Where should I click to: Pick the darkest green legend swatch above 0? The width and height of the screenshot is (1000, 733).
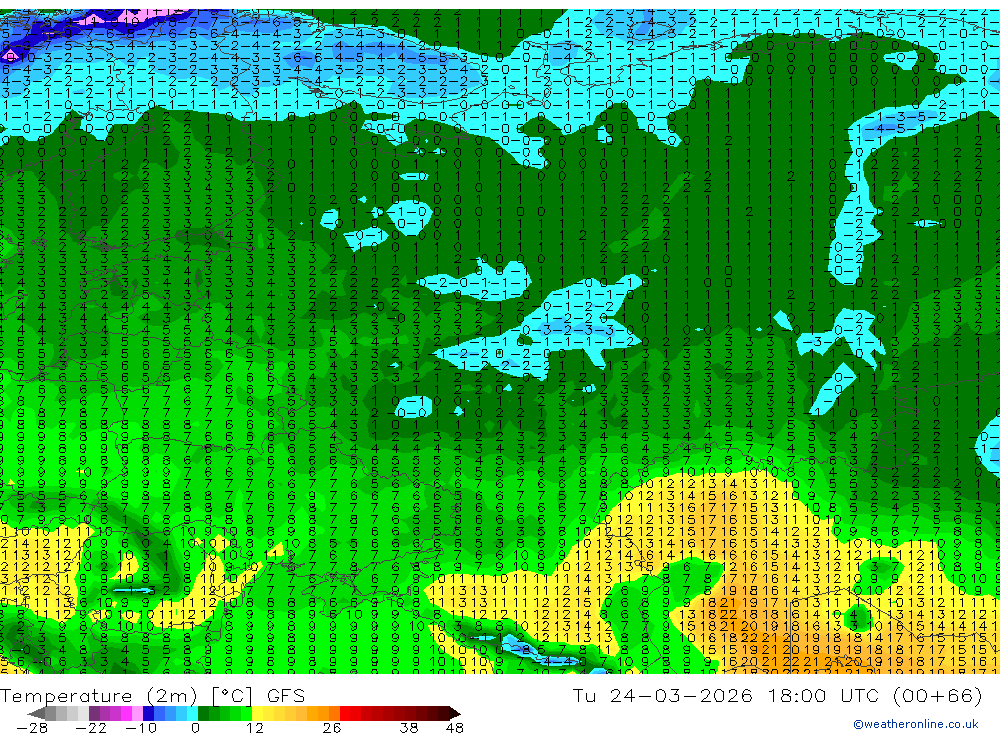[x=203, y=714]
